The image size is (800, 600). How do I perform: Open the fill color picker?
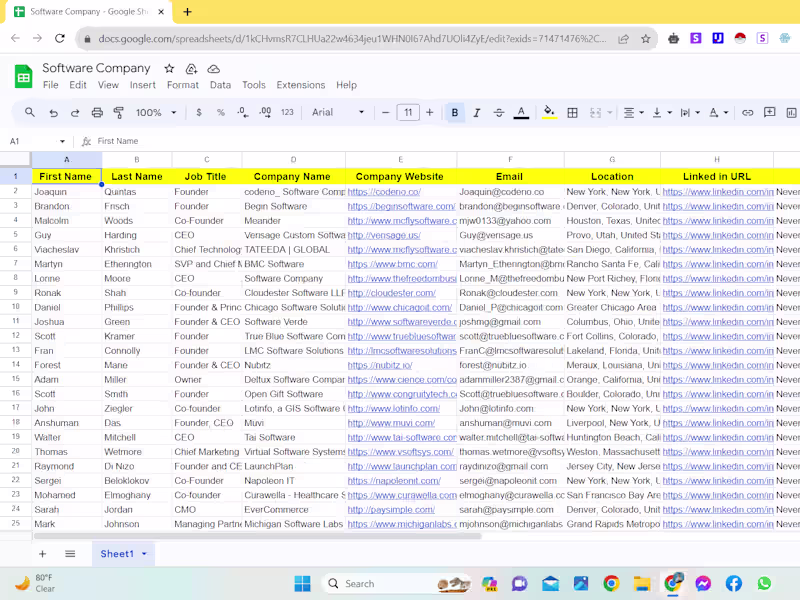[x=549, y=112]
